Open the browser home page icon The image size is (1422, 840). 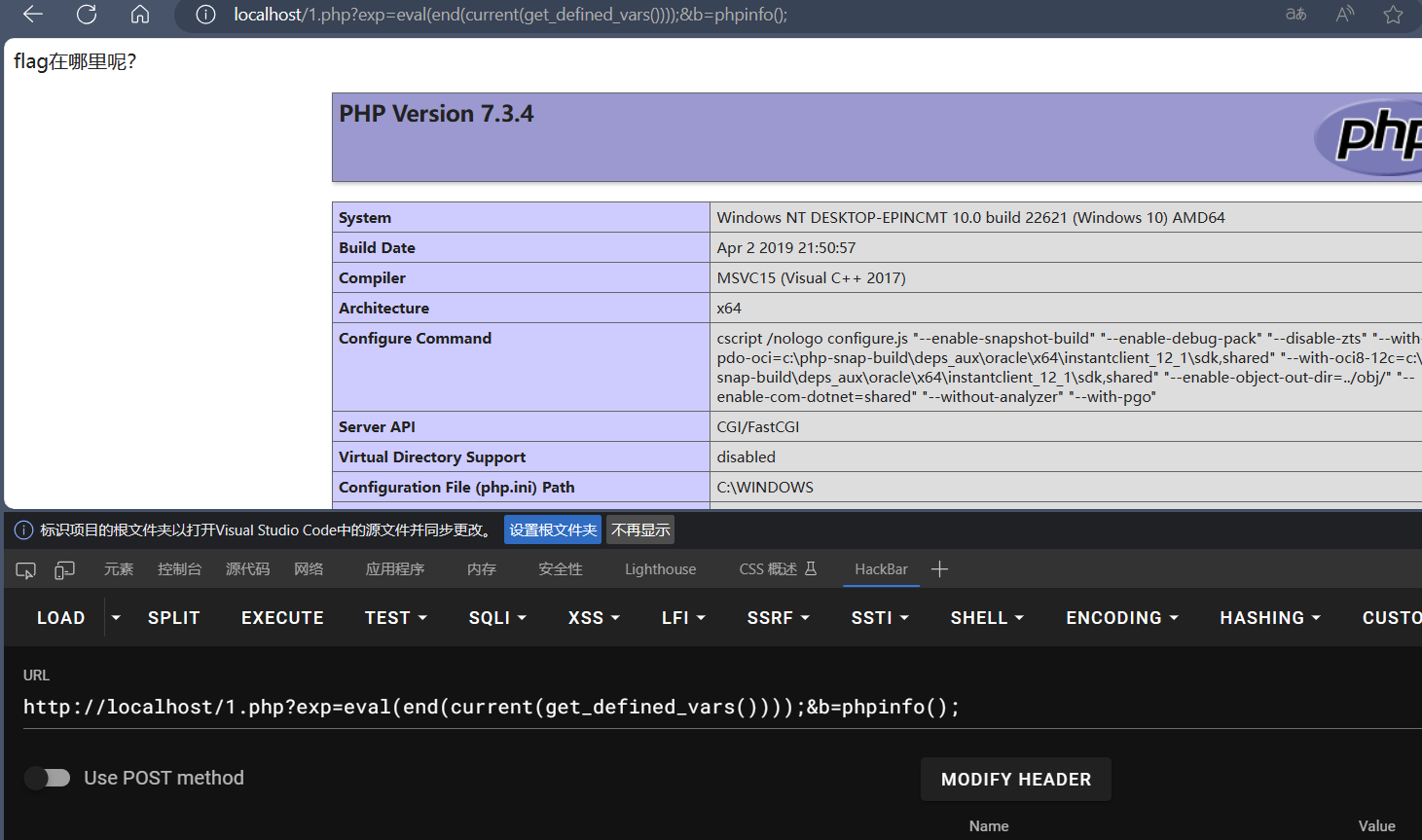pos(140,14)
